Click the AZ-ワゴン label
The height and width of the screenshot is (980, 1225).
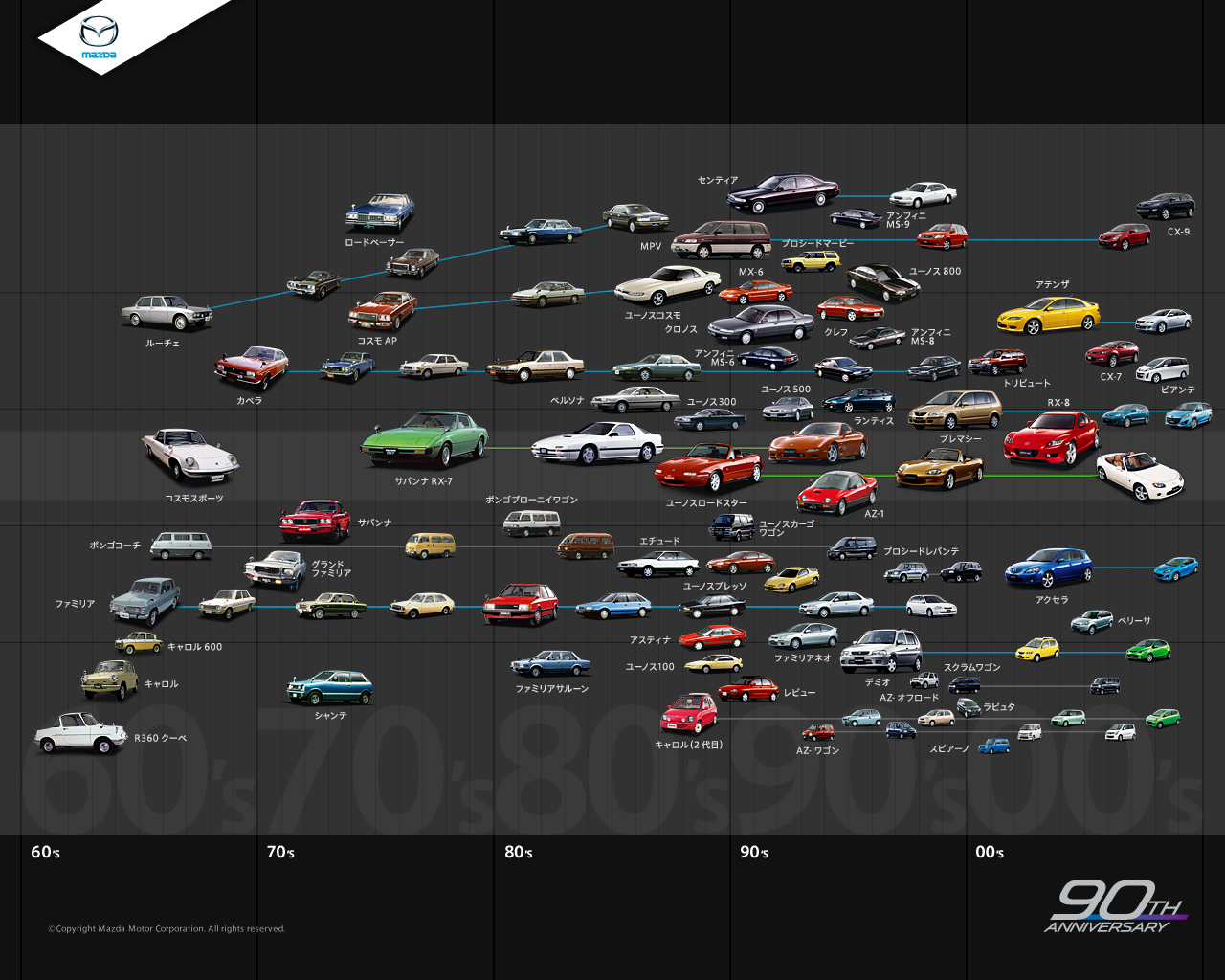817,750
